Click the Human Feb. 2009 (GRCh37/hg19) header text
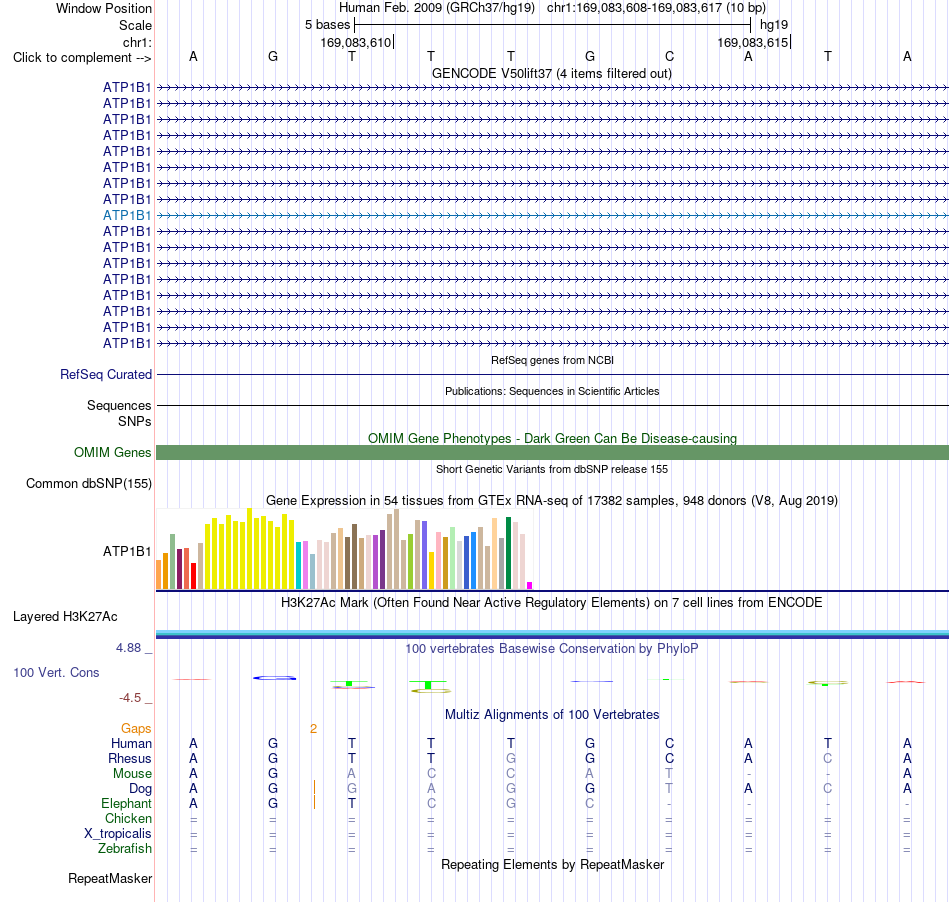This screenshot has width=950, height=902. pos(437,8)
